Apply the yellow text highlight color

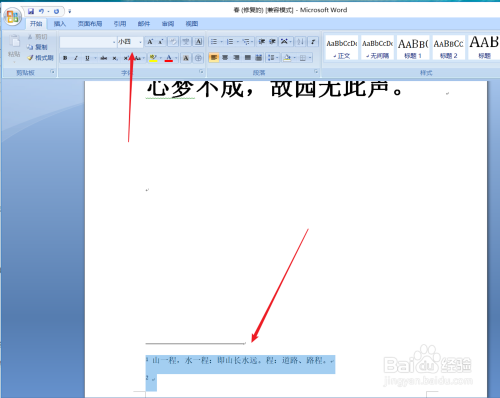(x=153, y=58)
